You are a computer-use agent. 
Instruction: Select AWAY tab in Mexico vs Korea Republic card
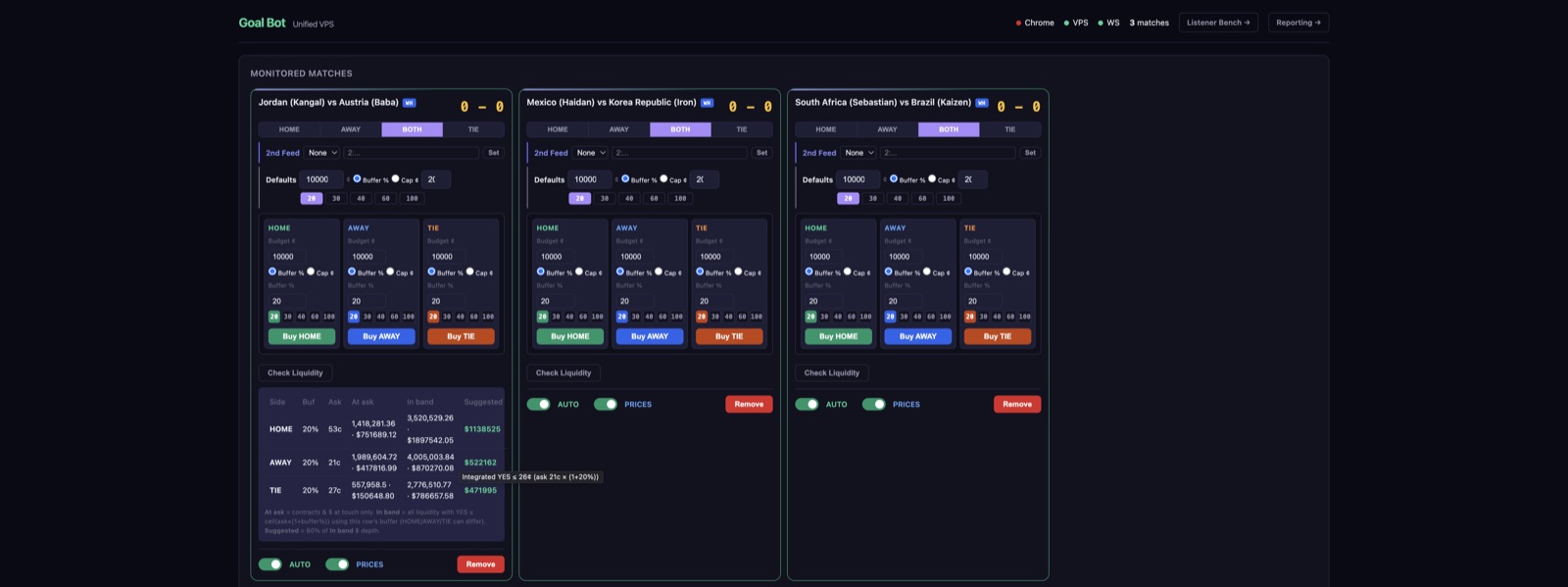pos(619,129)
